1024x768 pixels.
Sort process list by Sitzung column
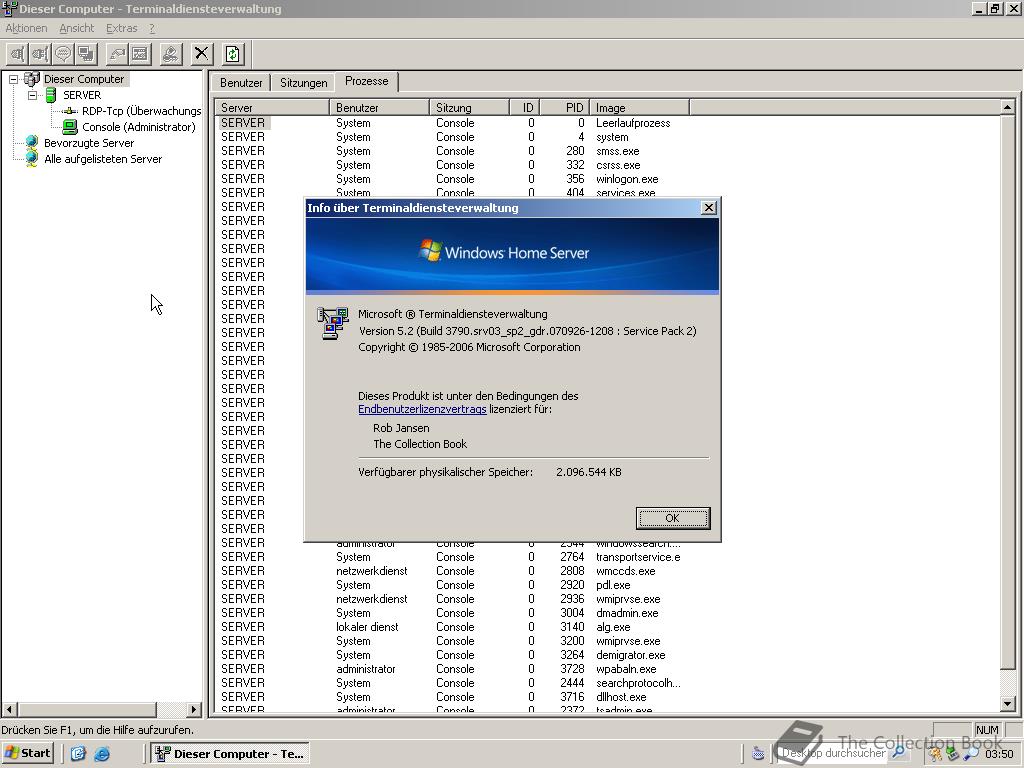point(470,107)
